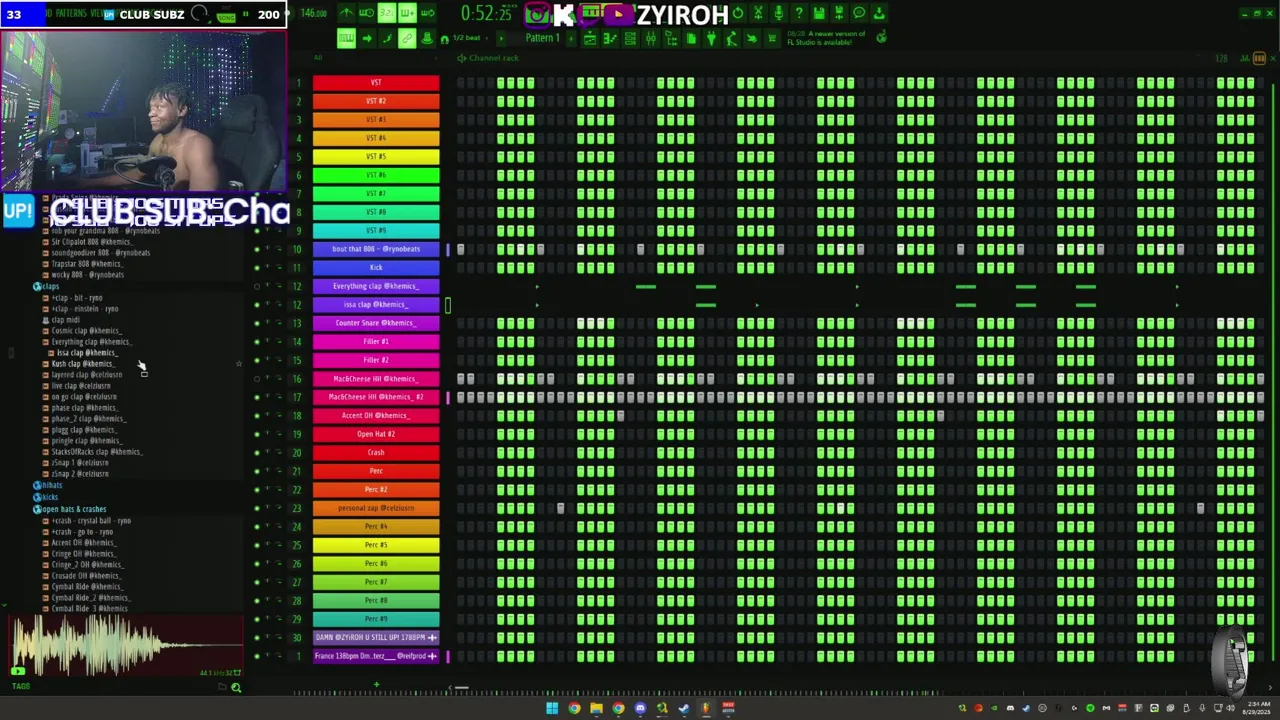Toggle multilink to controllers hat icon
The image size is (1280, 720).
pyautogui.click(x=427, y=38)
